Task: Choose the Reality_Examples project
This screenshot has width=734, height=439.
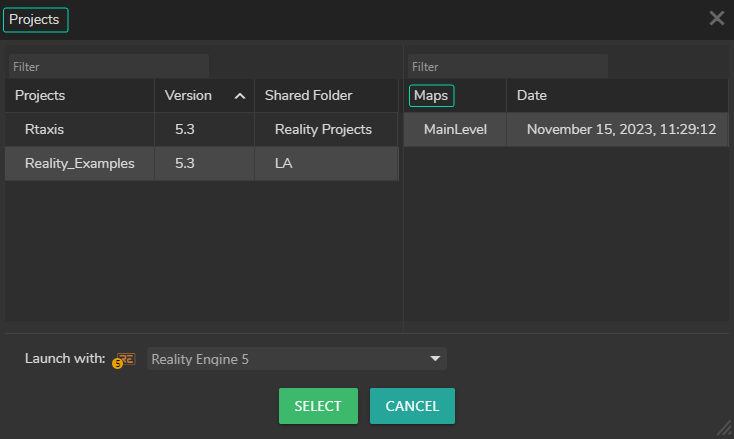Action: coord(80,164)
